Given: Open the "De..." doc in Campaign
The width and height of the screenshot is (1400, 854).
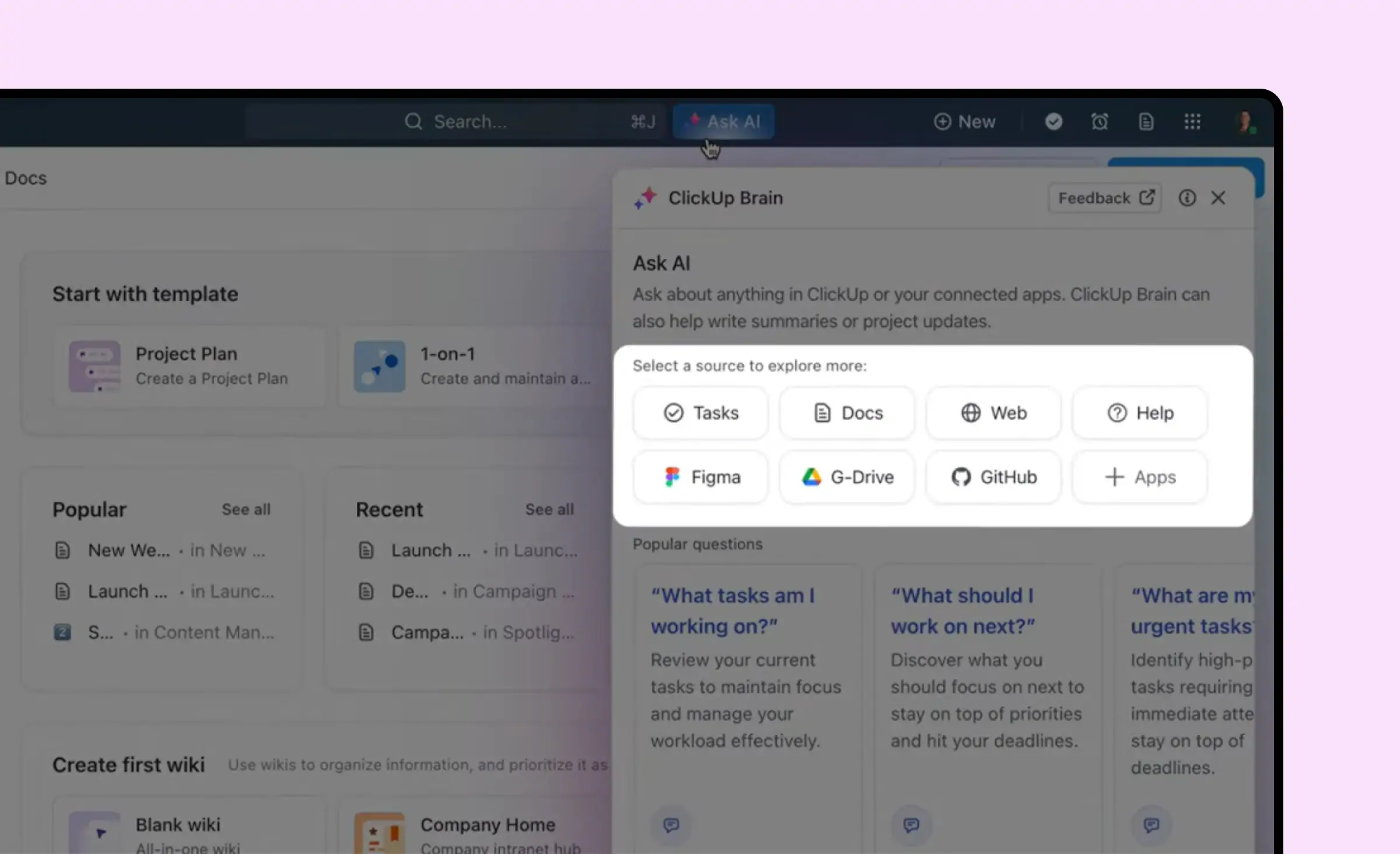Looking at the screenshot, I should pyautogui.click(x=467, y=591).
